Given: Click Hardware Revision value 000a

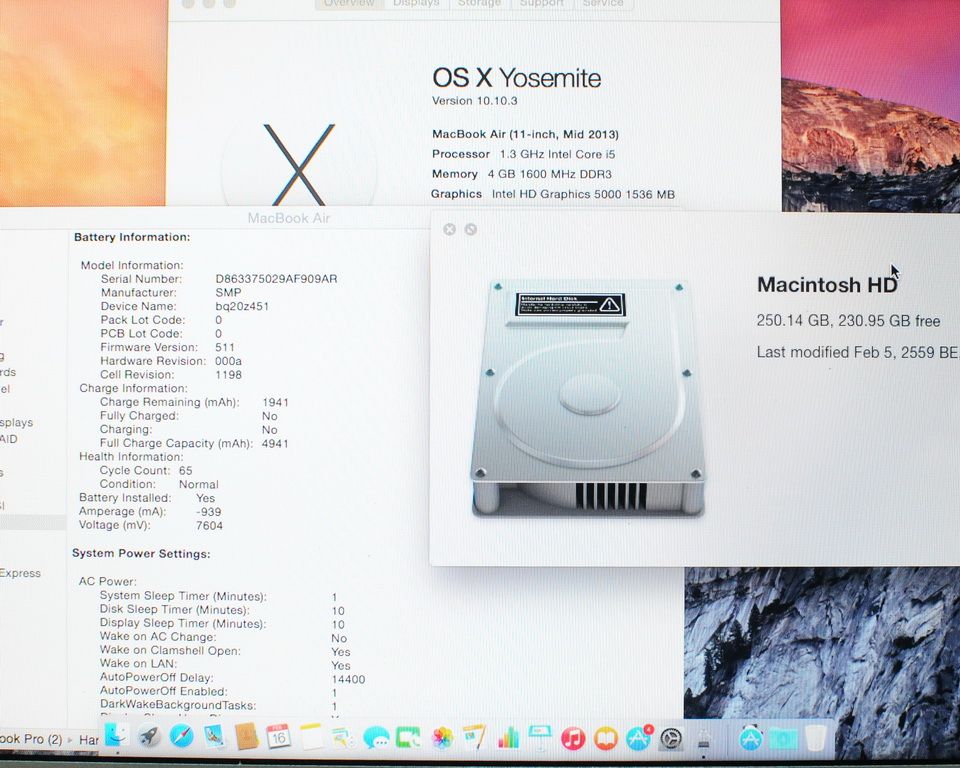Looking at the screenshot, I should coord(228,361).
